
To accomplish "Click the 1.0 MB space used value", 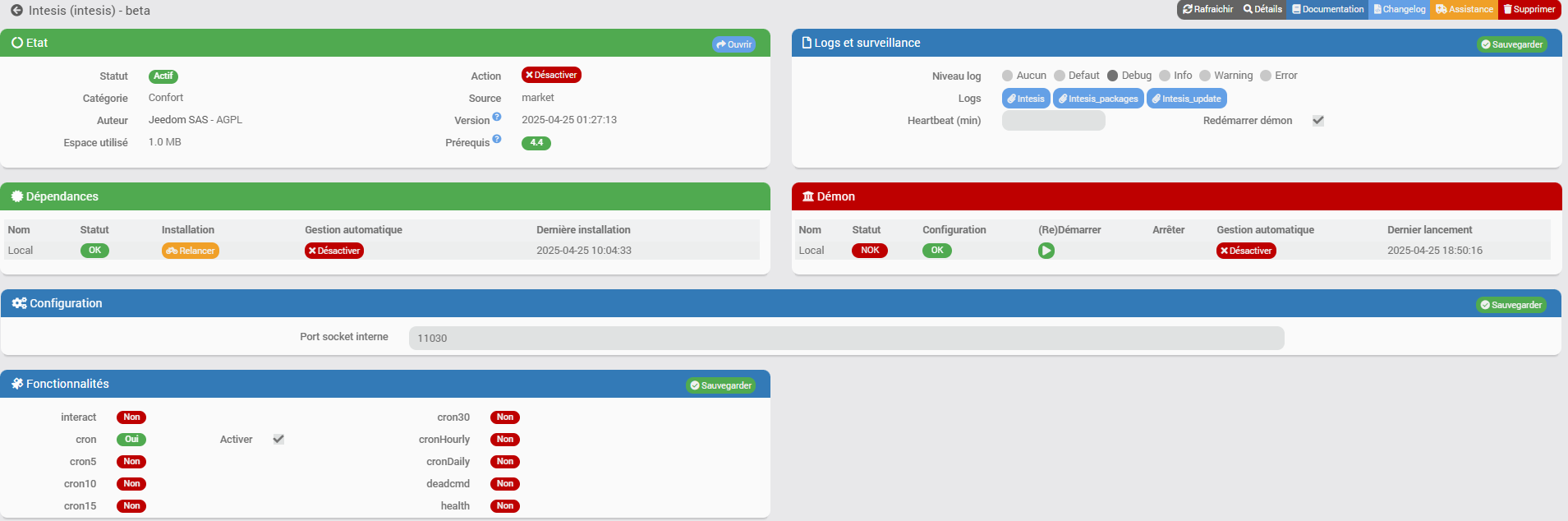I will [x=165, y=142].
